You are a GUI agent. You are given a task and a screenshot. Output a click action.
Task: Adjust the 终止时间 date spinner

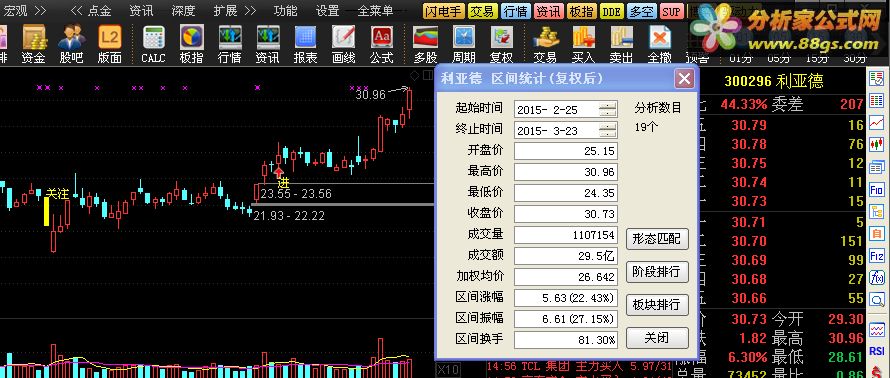coord(607,130)
